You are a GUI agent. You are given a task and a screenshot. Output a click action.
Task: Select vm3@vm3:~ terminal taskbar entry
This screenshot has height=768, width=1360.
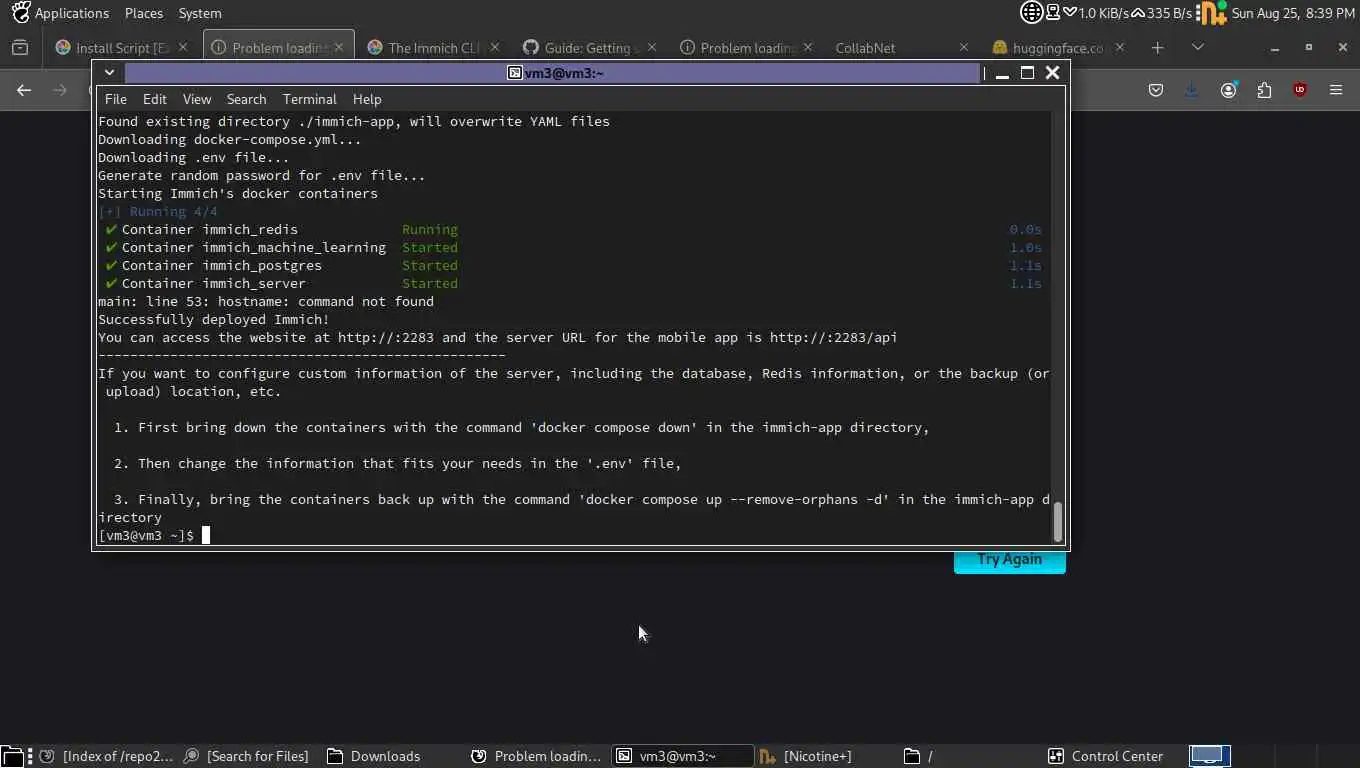681,756
